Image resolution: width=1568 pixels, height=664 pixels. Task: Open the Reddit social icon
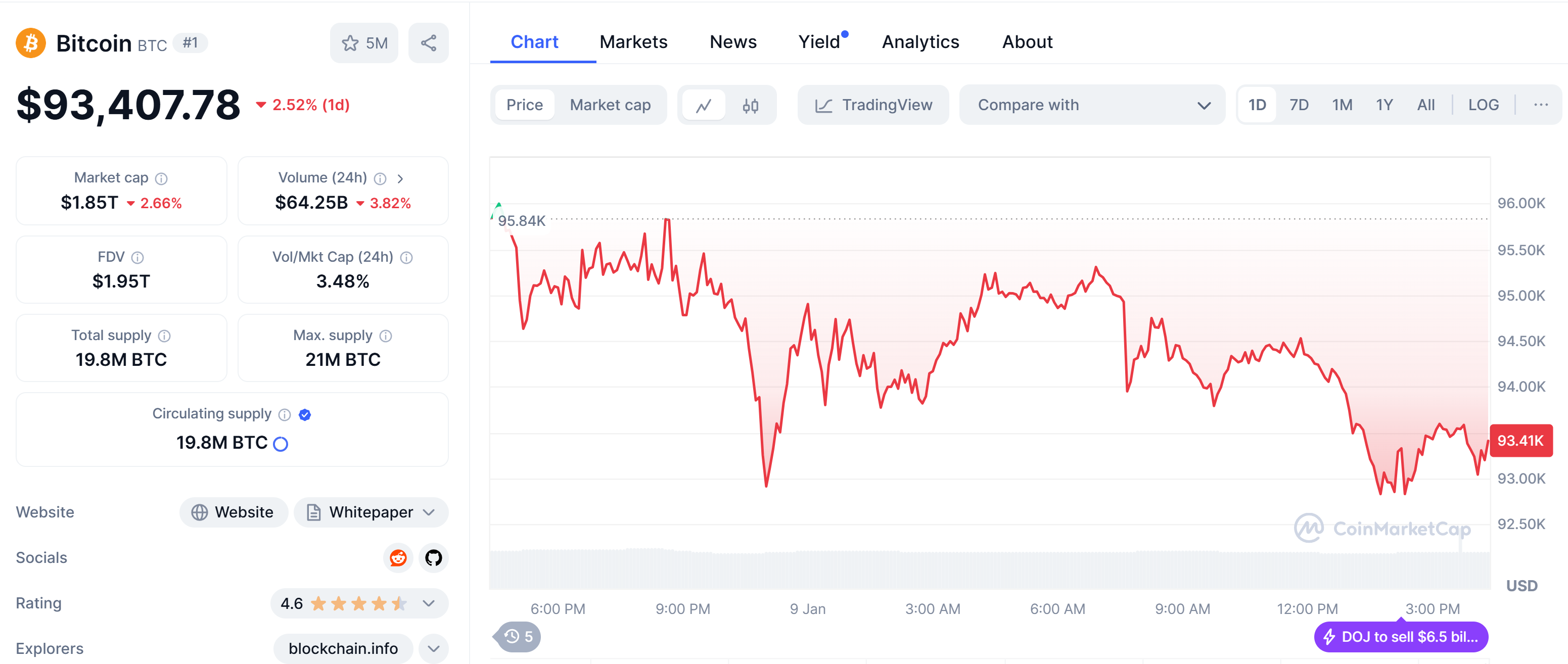(x=398, y=557)
